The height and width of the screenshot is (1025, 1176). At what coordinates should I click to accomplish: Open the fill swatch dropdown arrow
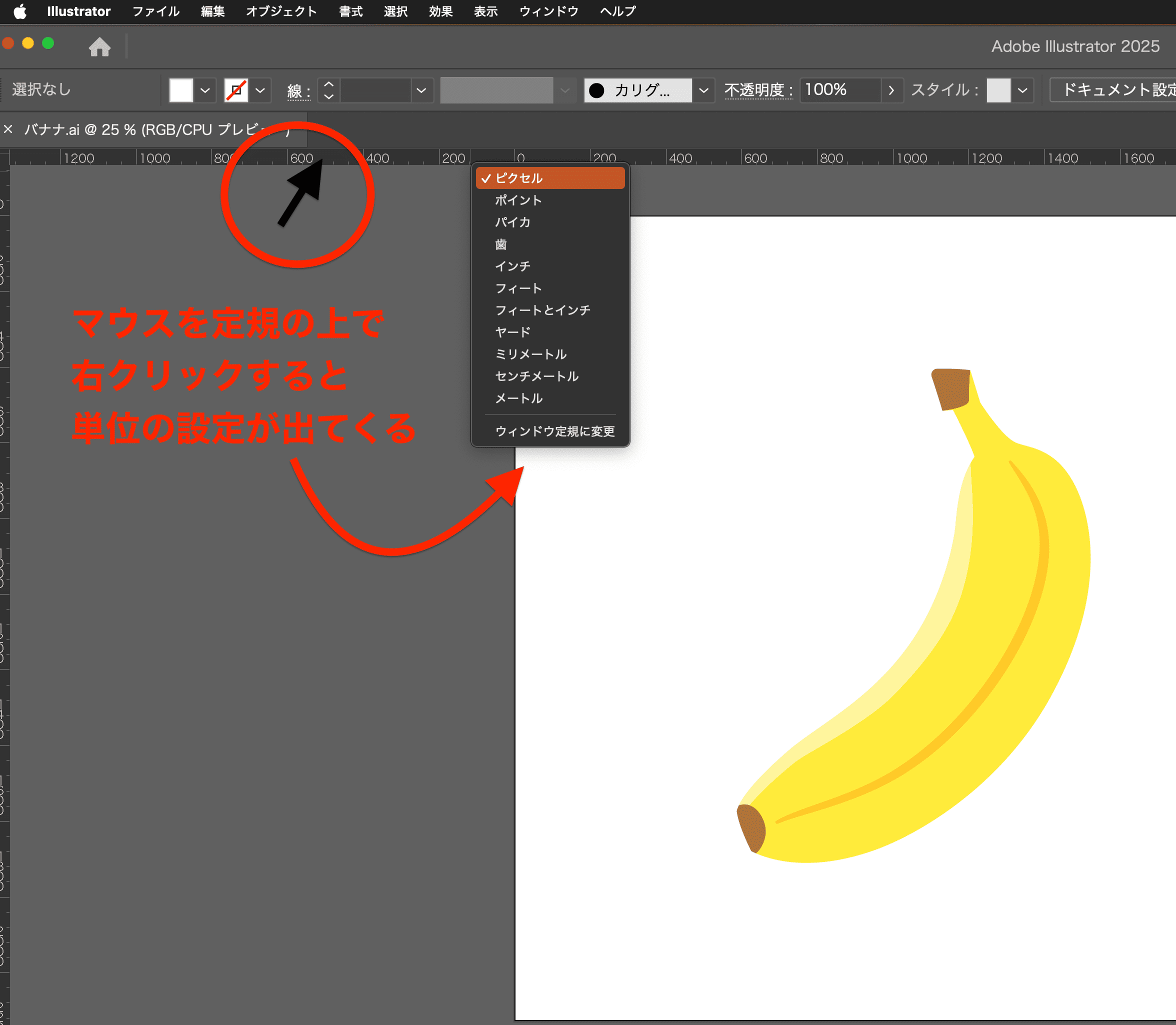[205, 90]
